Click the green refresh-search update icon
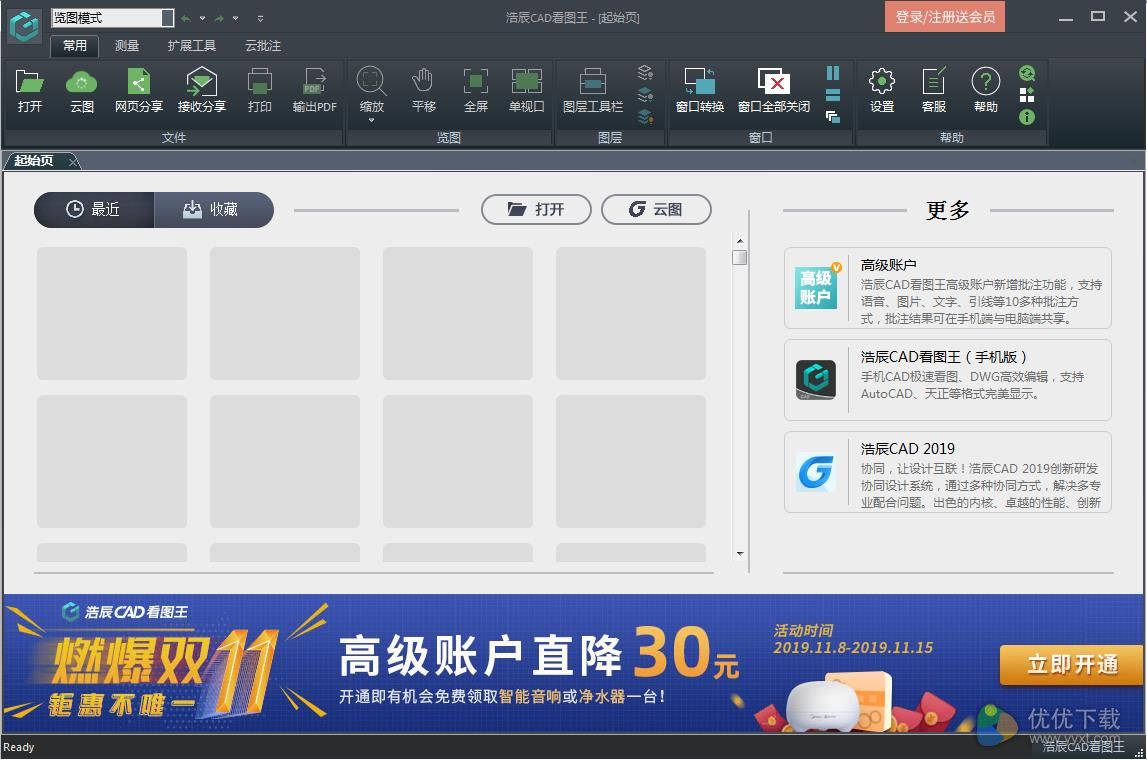The image size is (1147, 760). pyautogui.click(x=1027, y=72)
